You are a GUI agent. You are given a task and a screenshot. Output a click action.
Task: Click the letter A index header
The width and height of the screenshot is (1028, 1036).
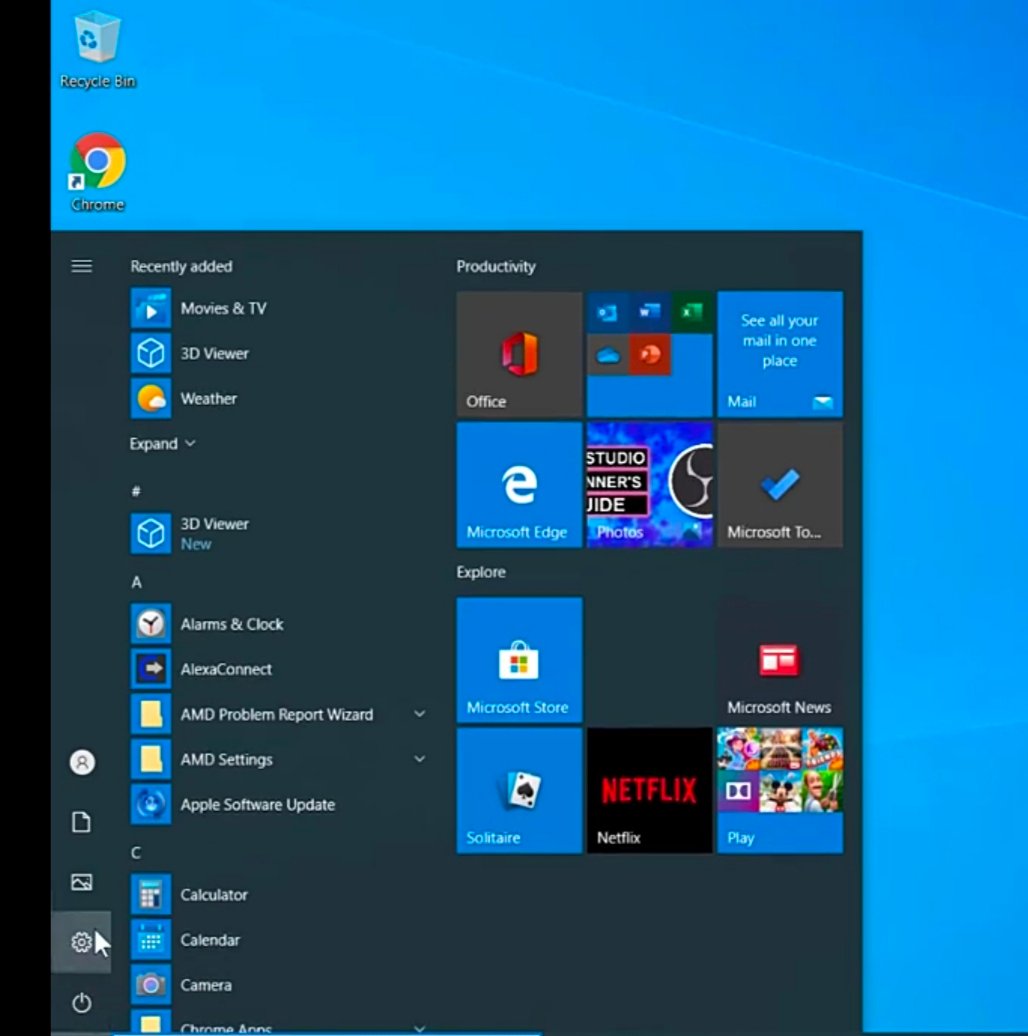point(136,582)
